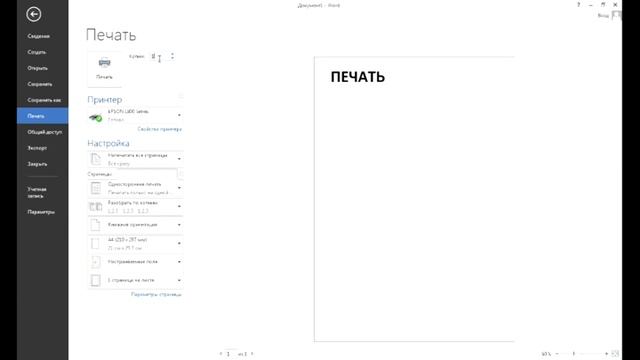The image size is (640, 360).
Task: Click the zoom out minus icon
Action: [x=557, y=354]
